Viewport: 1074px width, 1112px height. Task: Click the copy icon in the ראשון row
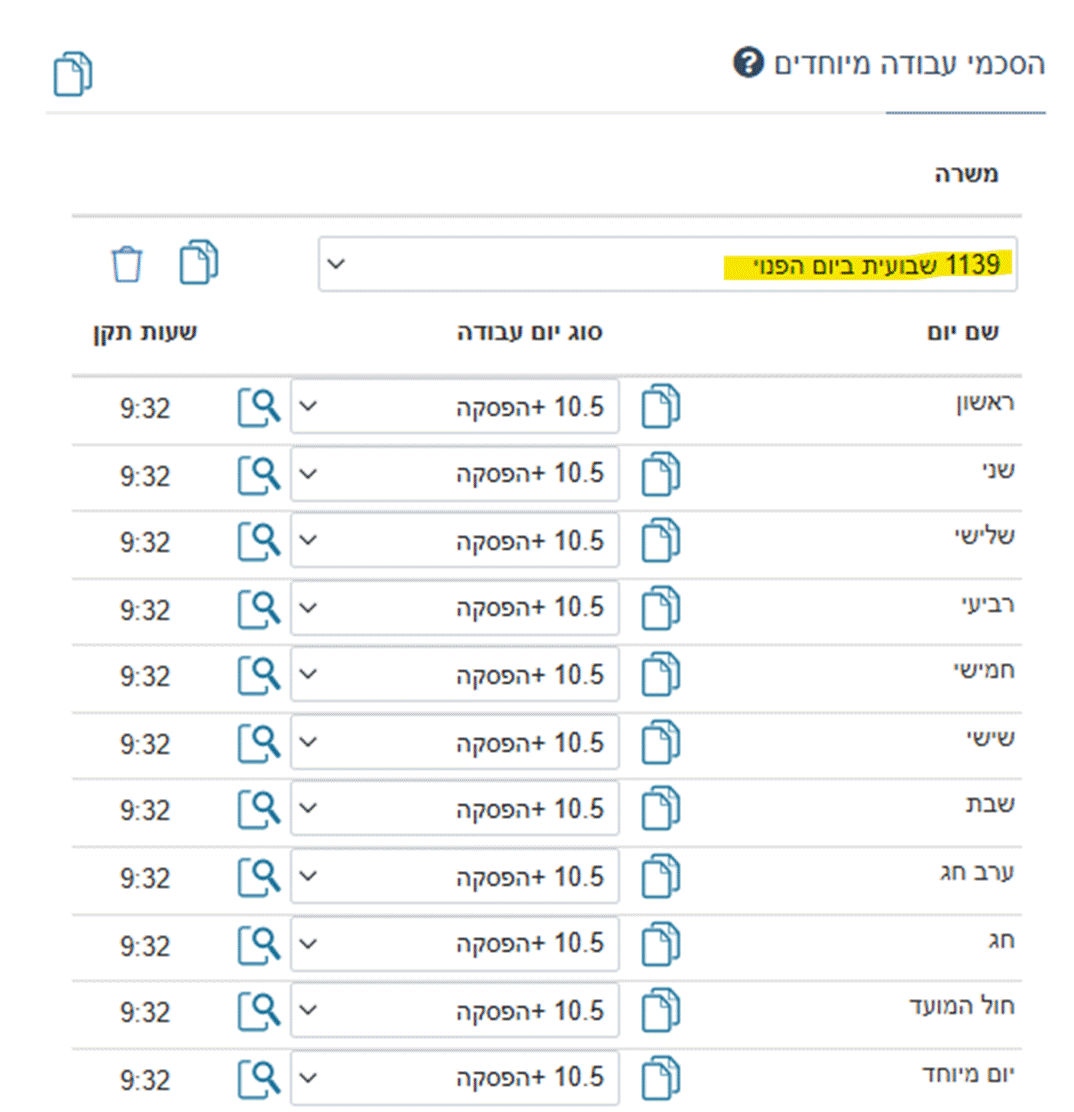[x=660, y=407]
